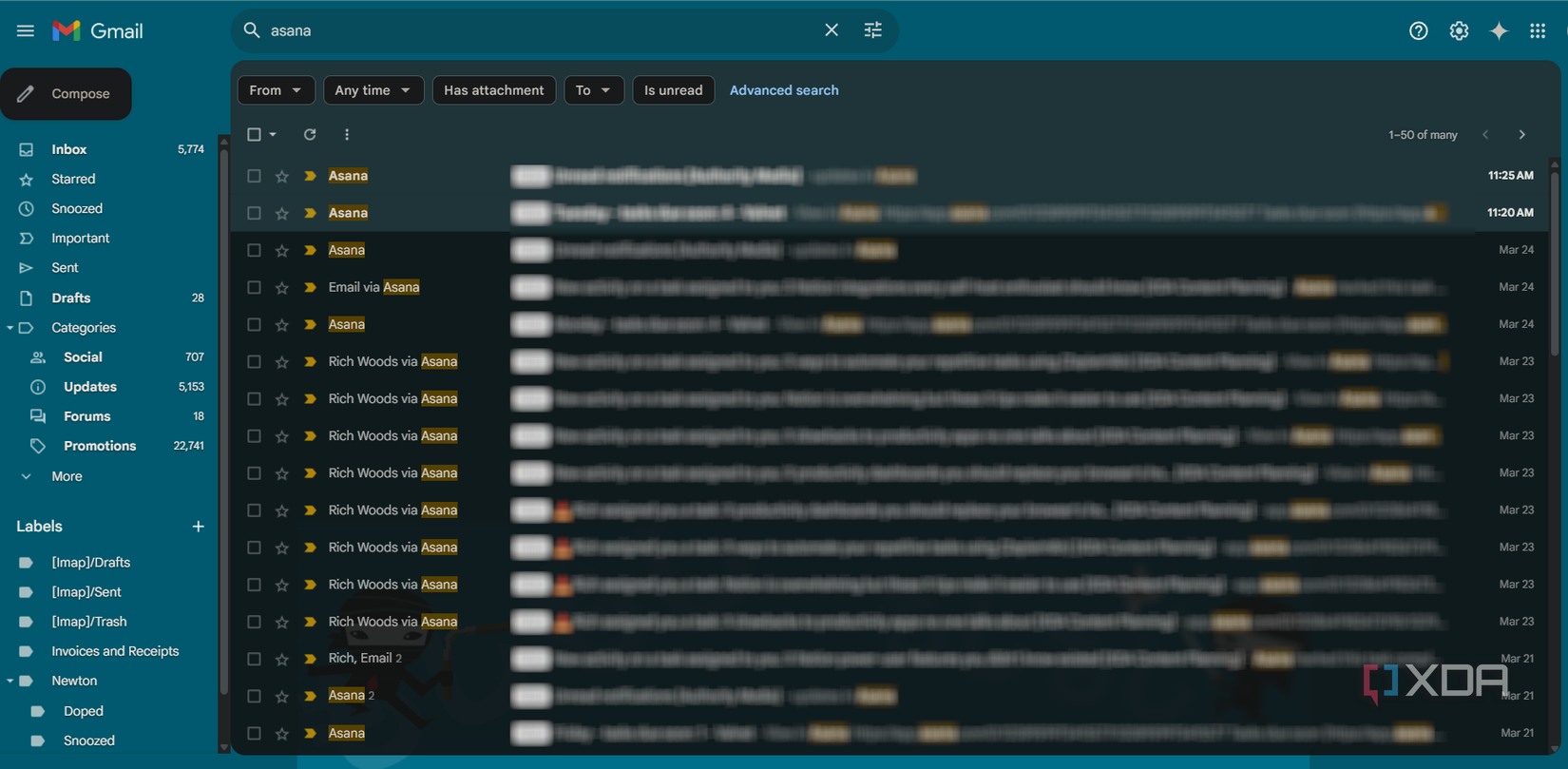The image size is (1568, 769).
Task: Clear the asana search with the X icon
Action: click(832, 30)
